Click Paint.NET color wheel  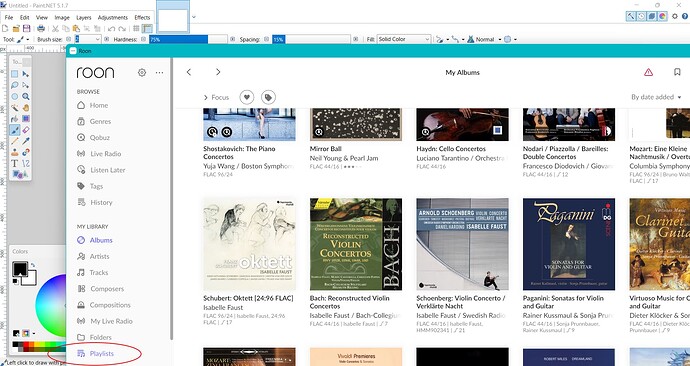coord(52,305)
